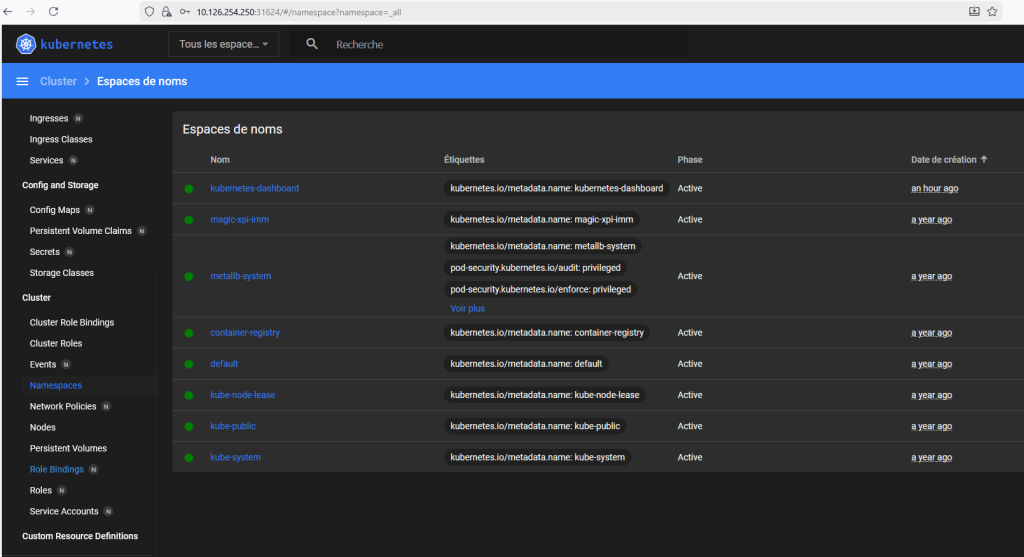Click the browser back arrow

point(10,11)
